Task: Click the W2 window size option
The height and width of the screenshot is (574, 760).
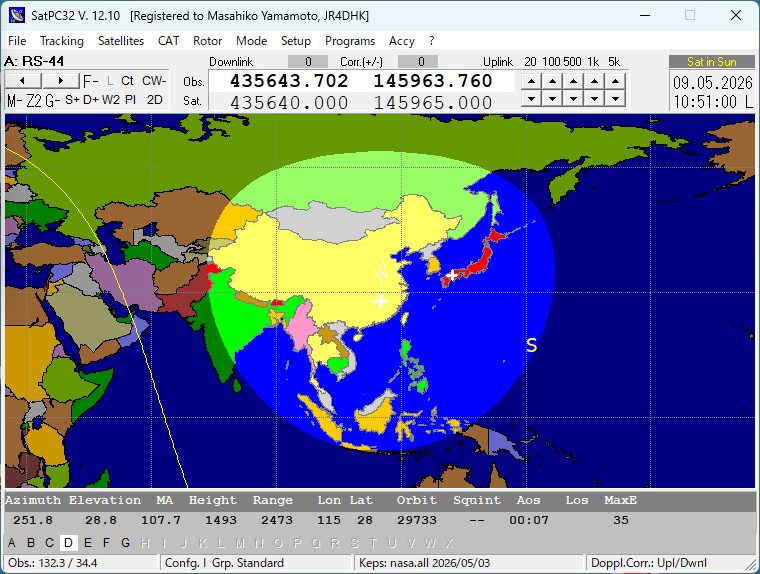Action: pyautogui.click(x=111, y=100)
